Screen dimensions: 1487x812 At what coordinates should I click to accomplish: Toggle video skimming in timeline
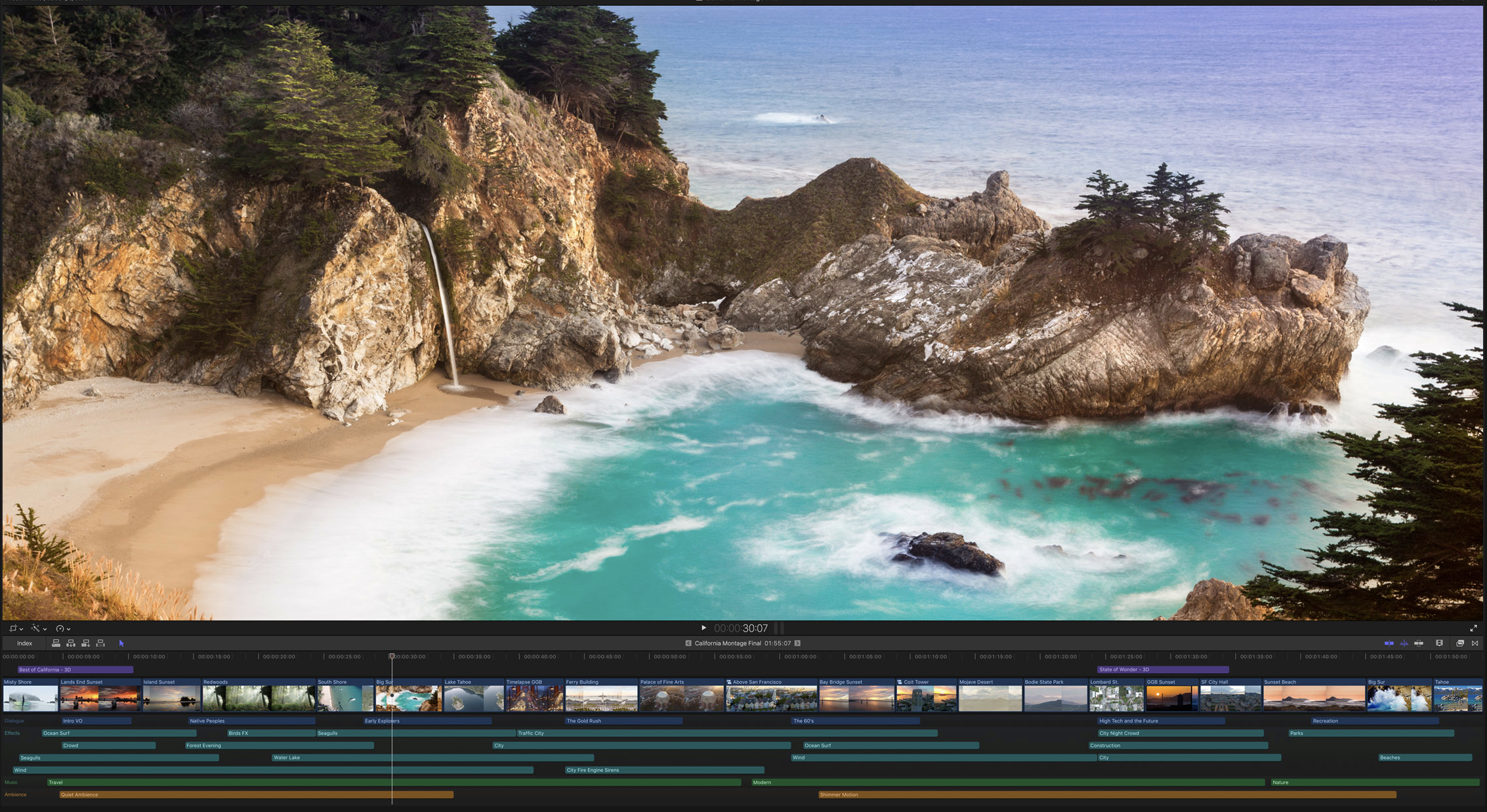(x=1389, y=643)
